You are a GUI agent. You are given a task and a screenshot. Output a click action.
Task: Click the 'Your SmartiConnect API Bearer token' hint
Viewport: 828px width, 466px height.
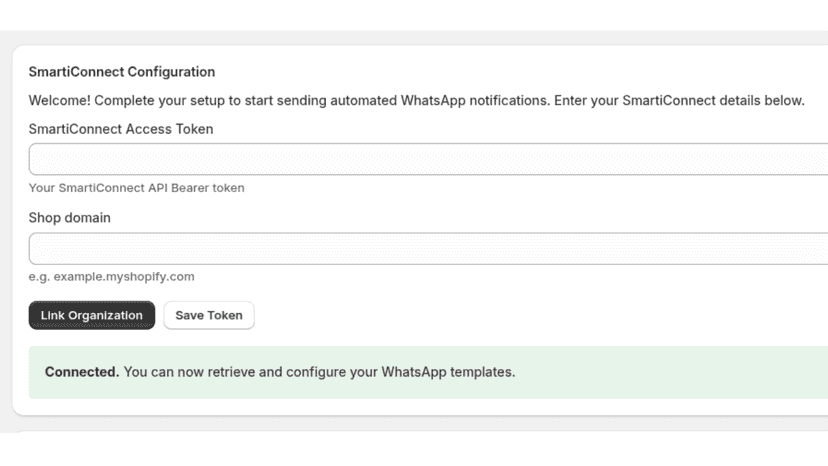[136, 188]
